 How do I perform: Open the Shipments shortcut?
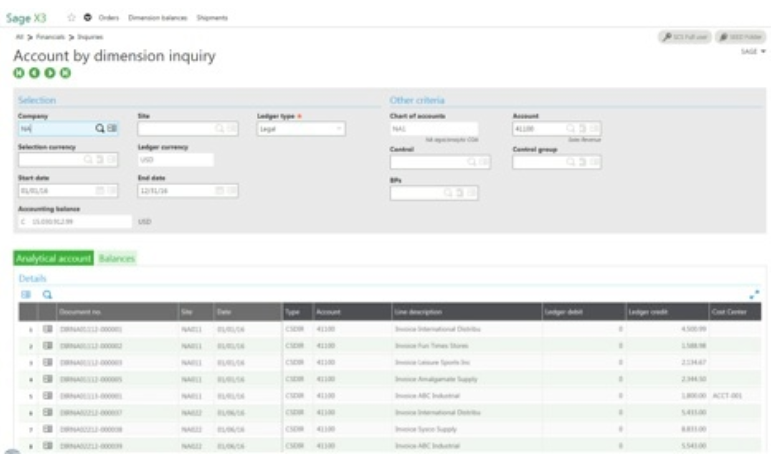(x=212, y=18)
